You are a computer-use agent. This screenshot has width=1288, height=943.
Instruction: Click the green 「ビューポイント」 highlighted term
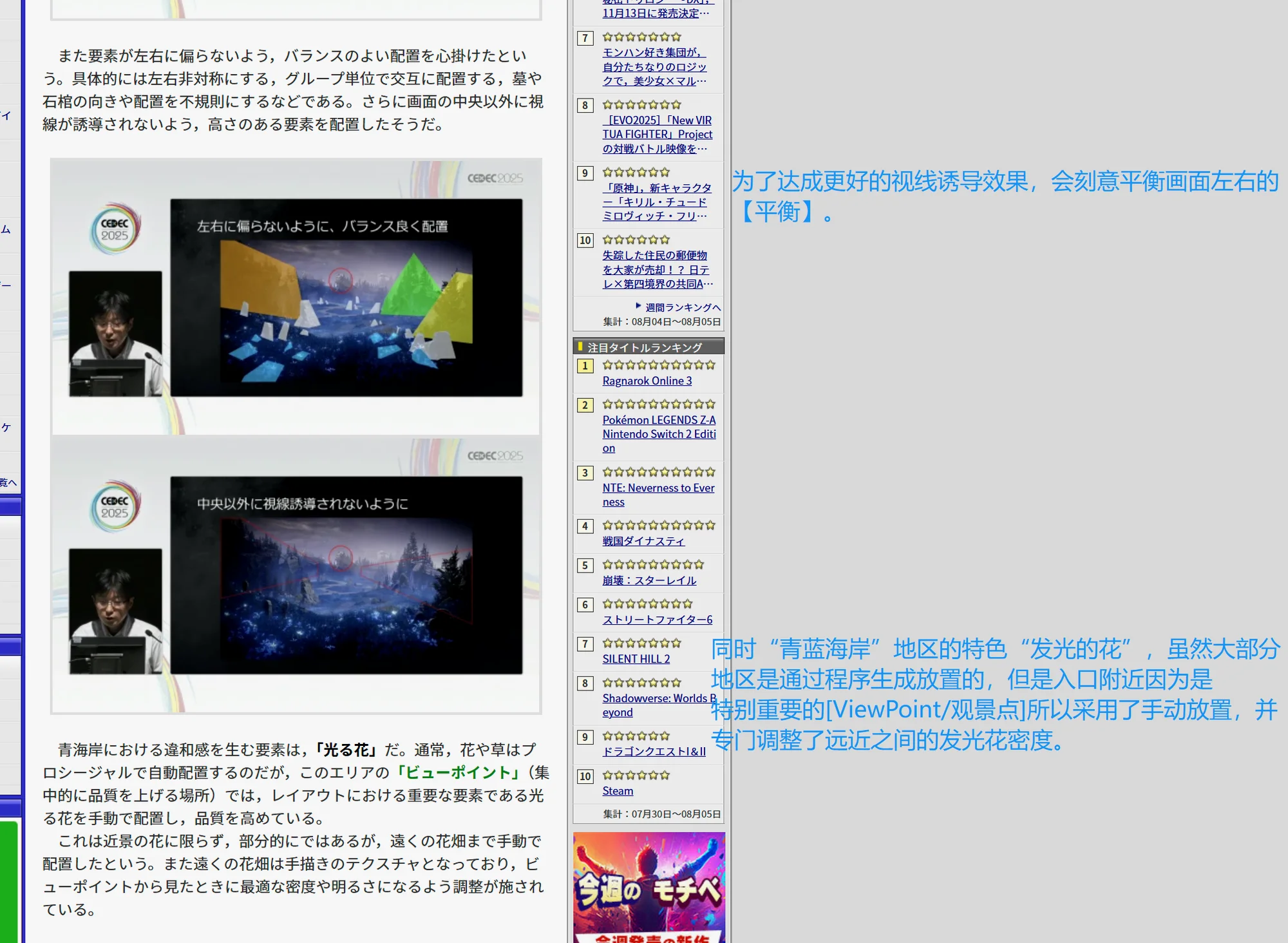tap(459, 772)
